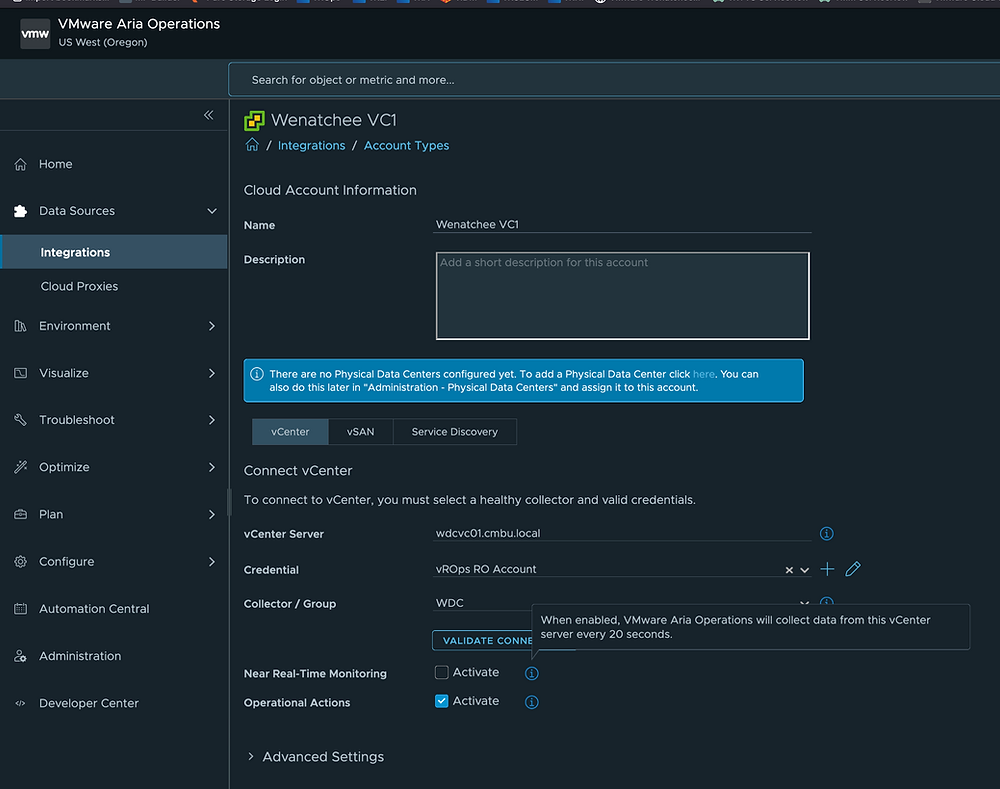Click the Account Types breadcrumb link

(406, 145)
